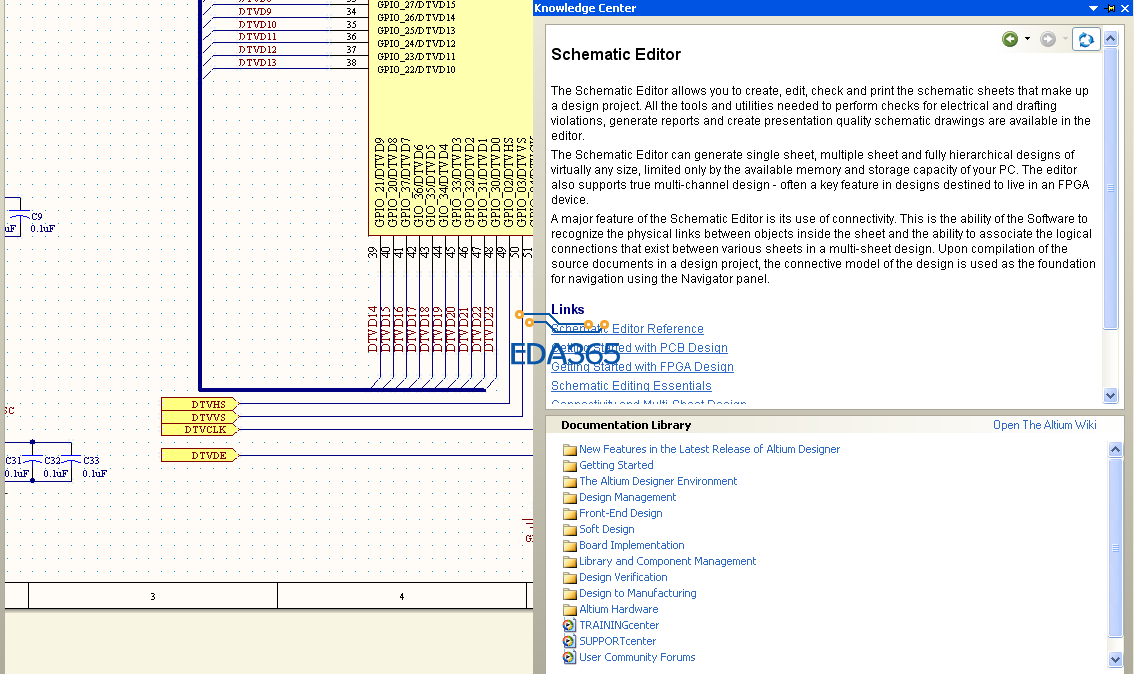
Task: Open Getting Started with FPGA Design link
Action: pyautogui.click(x=642, y=367)
